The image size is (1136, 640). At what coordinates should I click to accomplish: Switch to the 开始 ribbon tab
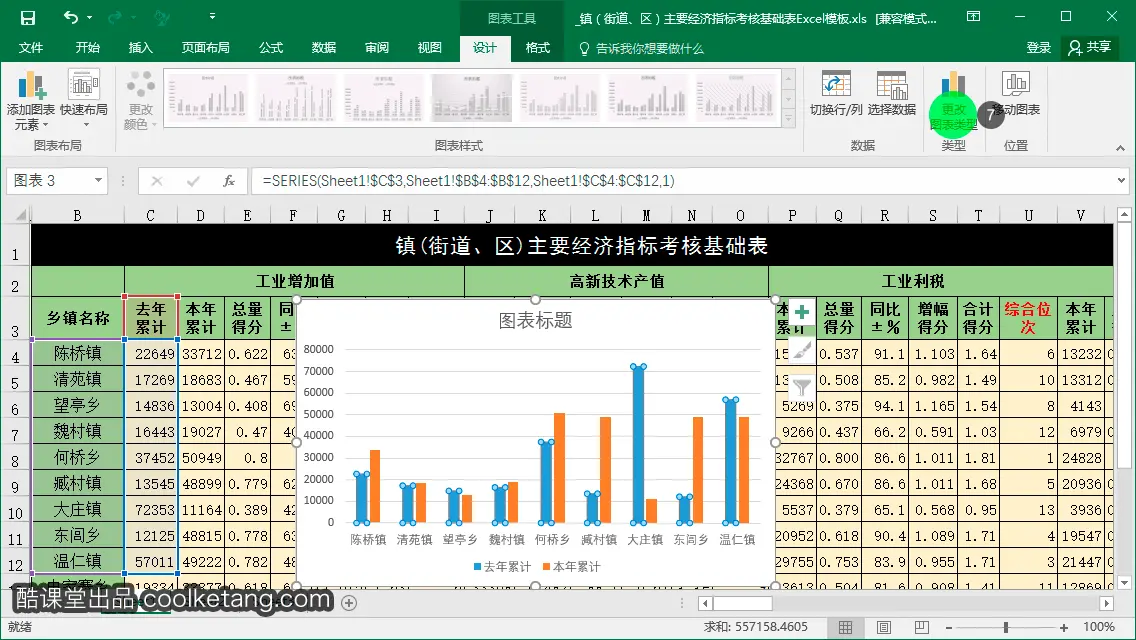pyautogui.click(x=87, y=47)
